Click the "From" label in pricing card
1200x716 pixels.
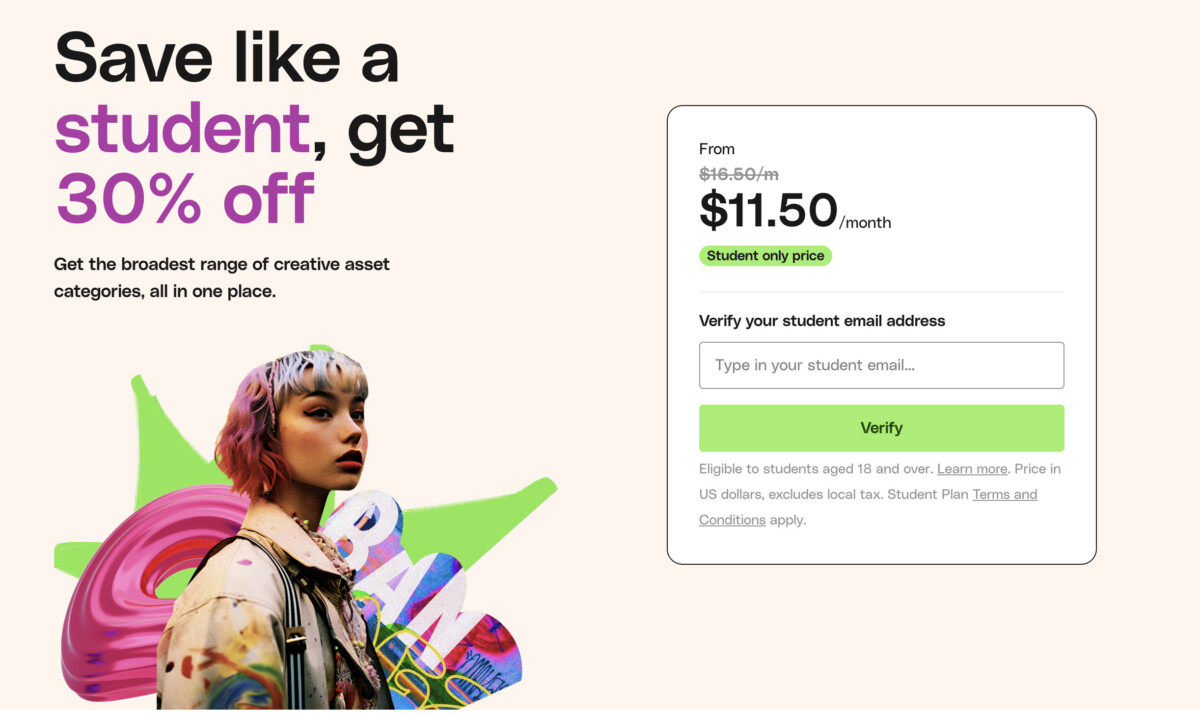pos(717,149)
